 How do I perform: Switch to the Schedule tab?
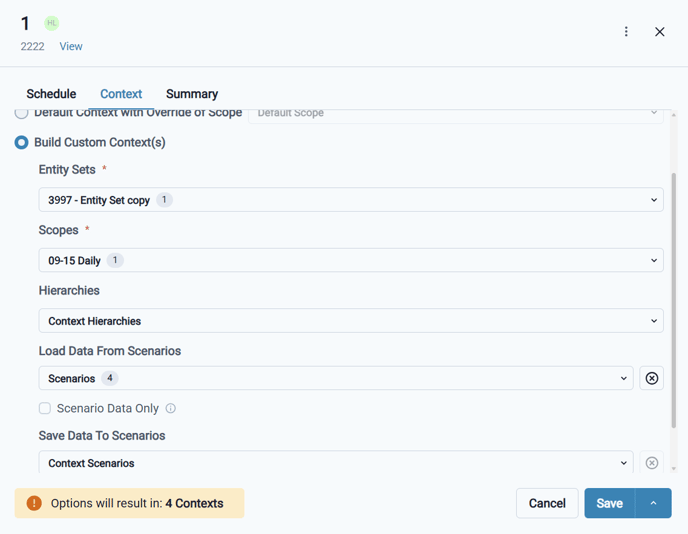pos(51,94)
